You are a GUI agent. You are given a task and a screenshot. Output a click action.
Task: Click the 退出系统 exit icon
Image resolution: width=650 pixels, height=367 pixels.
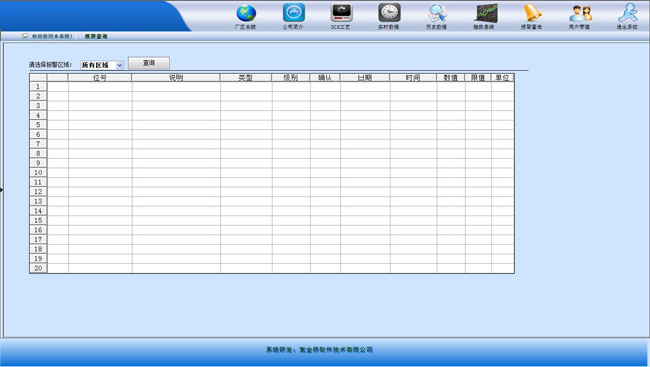[628, 13]
